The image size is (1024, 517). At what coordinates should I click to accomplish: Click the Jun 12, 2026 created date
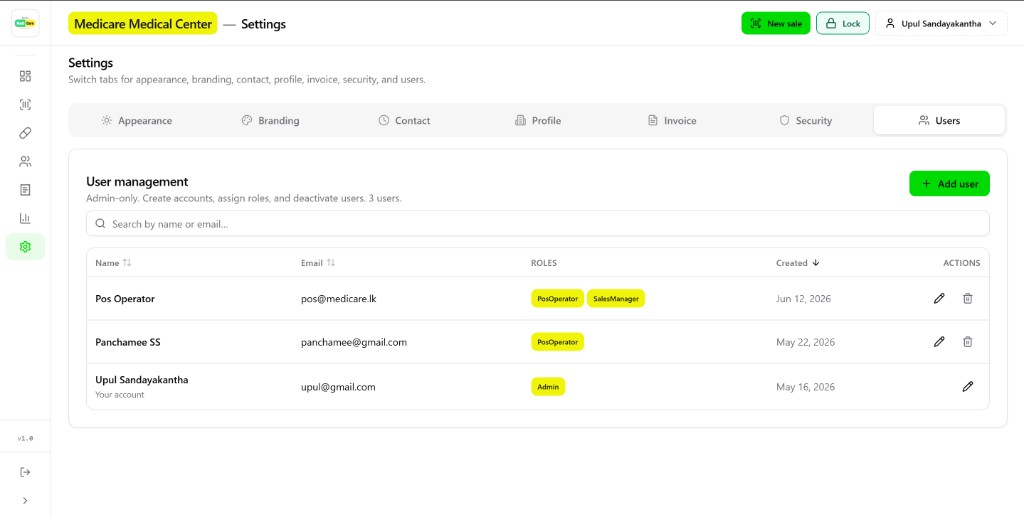803,299
